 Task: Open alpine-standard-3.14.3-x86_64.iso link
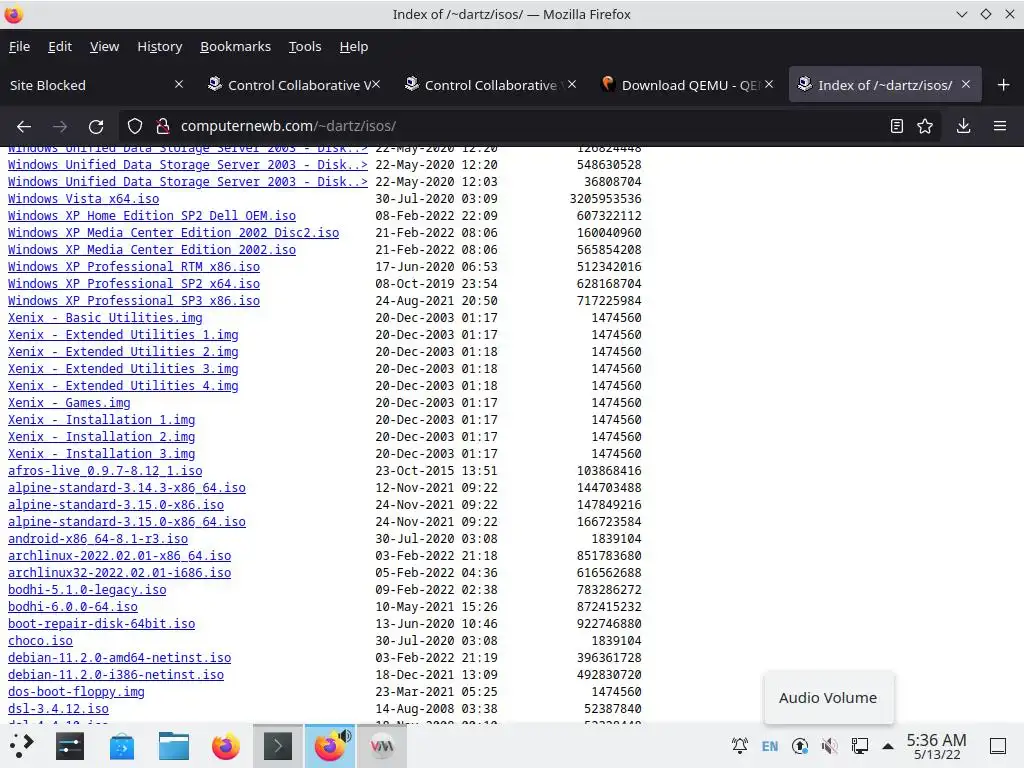[127, 487]
